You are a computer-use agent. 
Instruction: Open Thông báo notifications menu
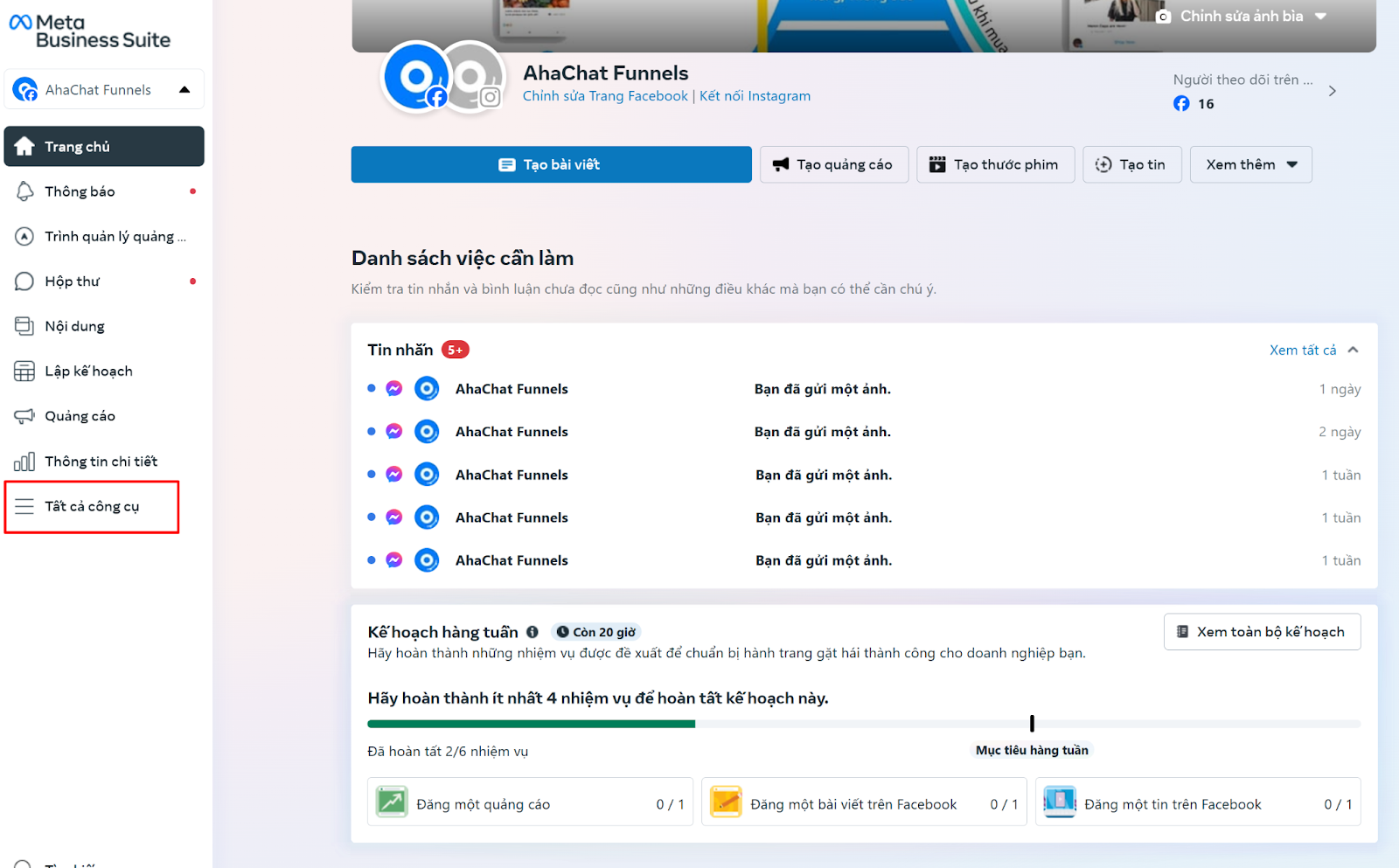(x=104, y=191)
